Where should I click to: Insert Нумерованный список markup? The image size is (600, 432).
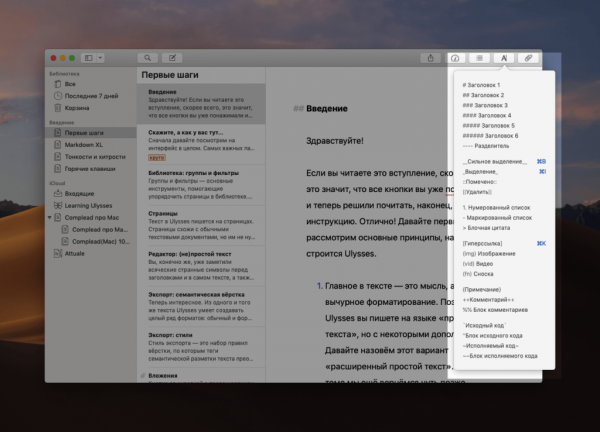click(x=496, y=207)
